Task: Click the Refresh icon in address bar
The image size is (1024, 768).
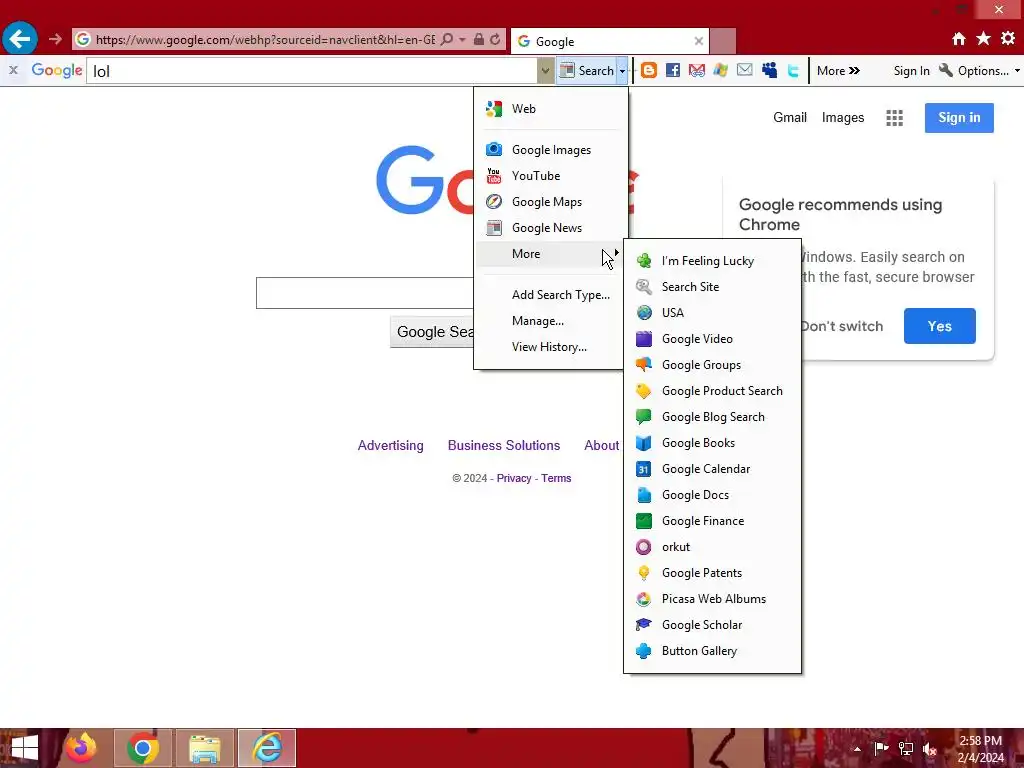Action: (x=496, y=39)
